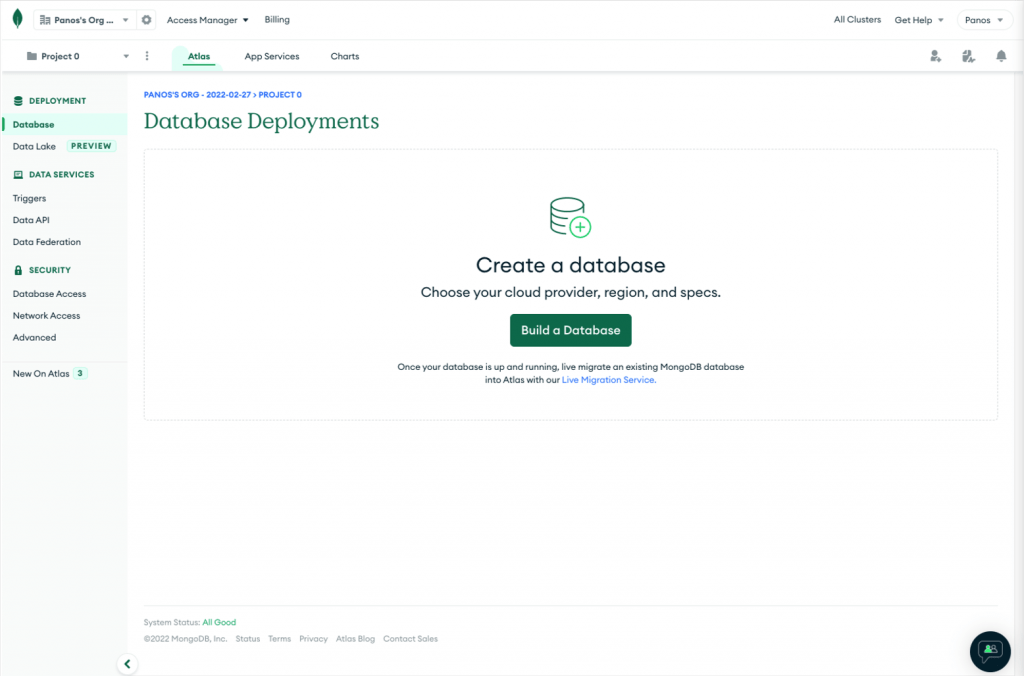Click the Data Services section header
Image resolution: width=1024 pixels, height=676 pixels.
point(54,174)
